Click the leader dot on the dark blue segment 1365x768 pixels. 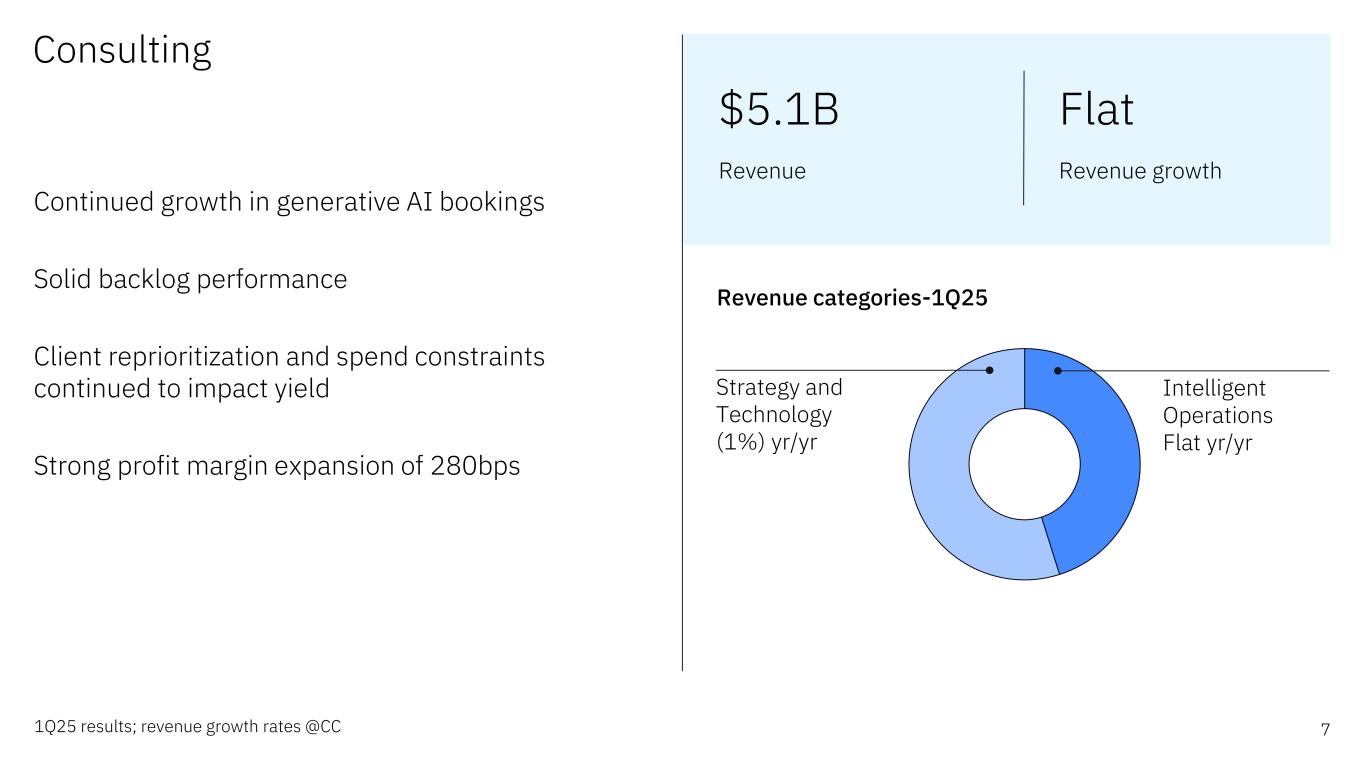(1057, 370)
